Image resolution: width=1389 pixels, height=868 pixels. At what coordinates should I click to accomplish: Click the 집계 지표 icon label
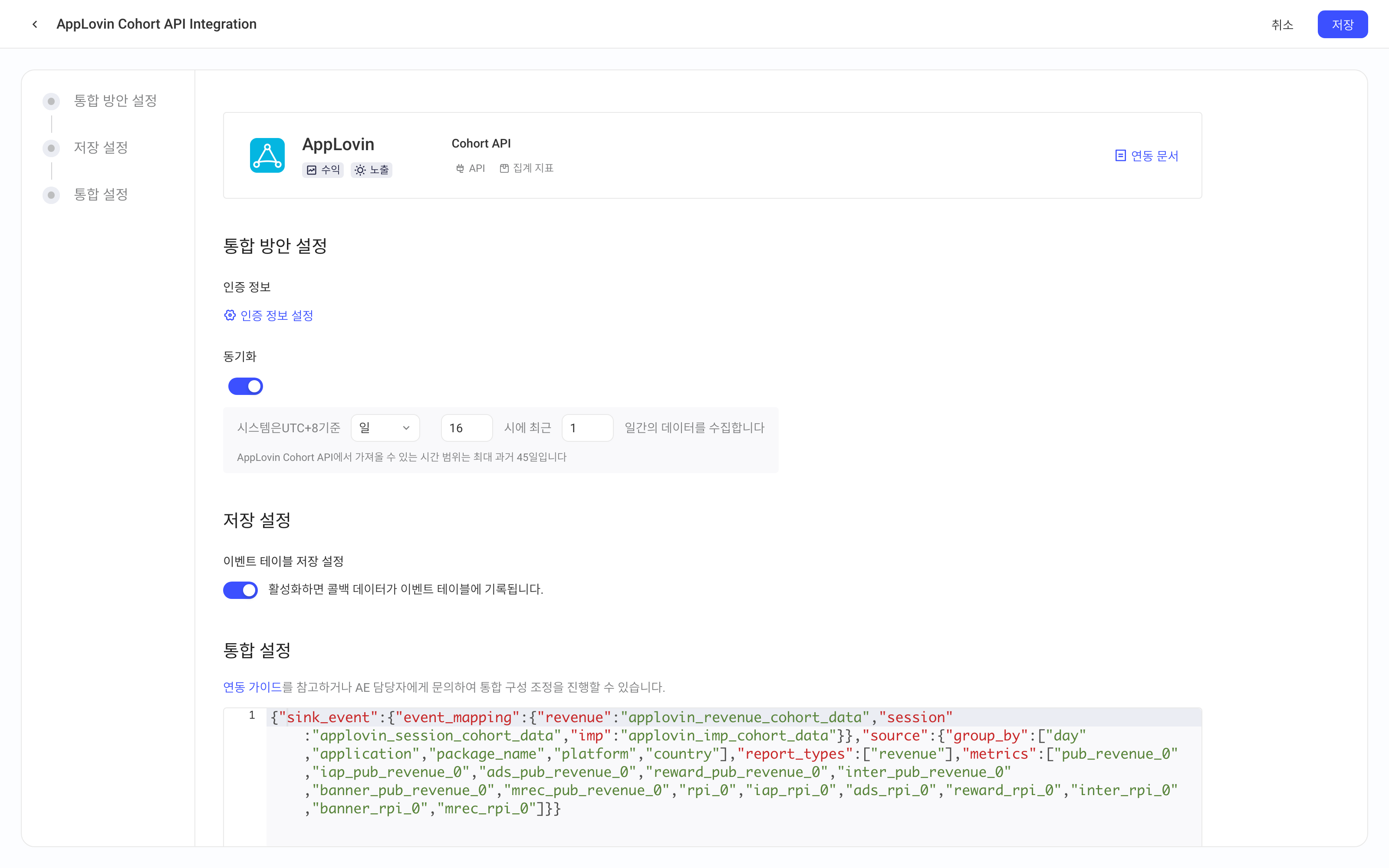527,168
